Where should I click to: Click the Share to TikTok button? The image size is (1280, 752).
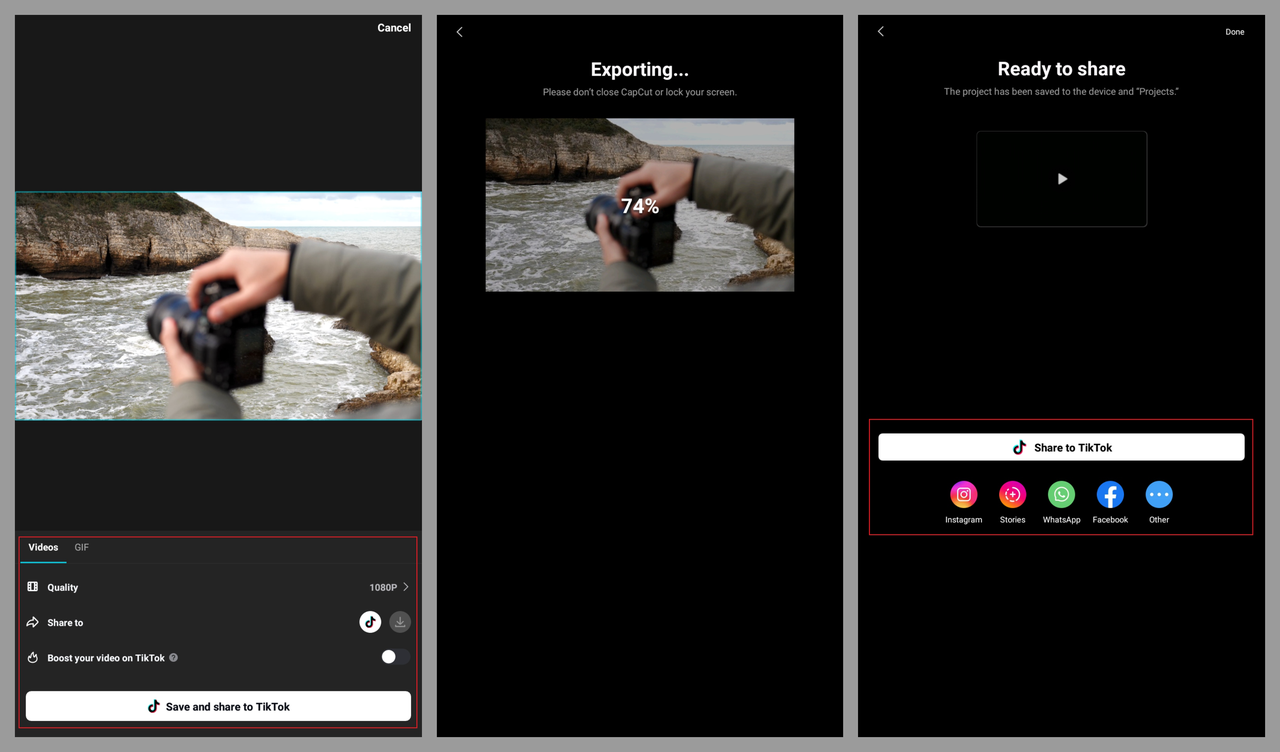(x=1061, y=447)
